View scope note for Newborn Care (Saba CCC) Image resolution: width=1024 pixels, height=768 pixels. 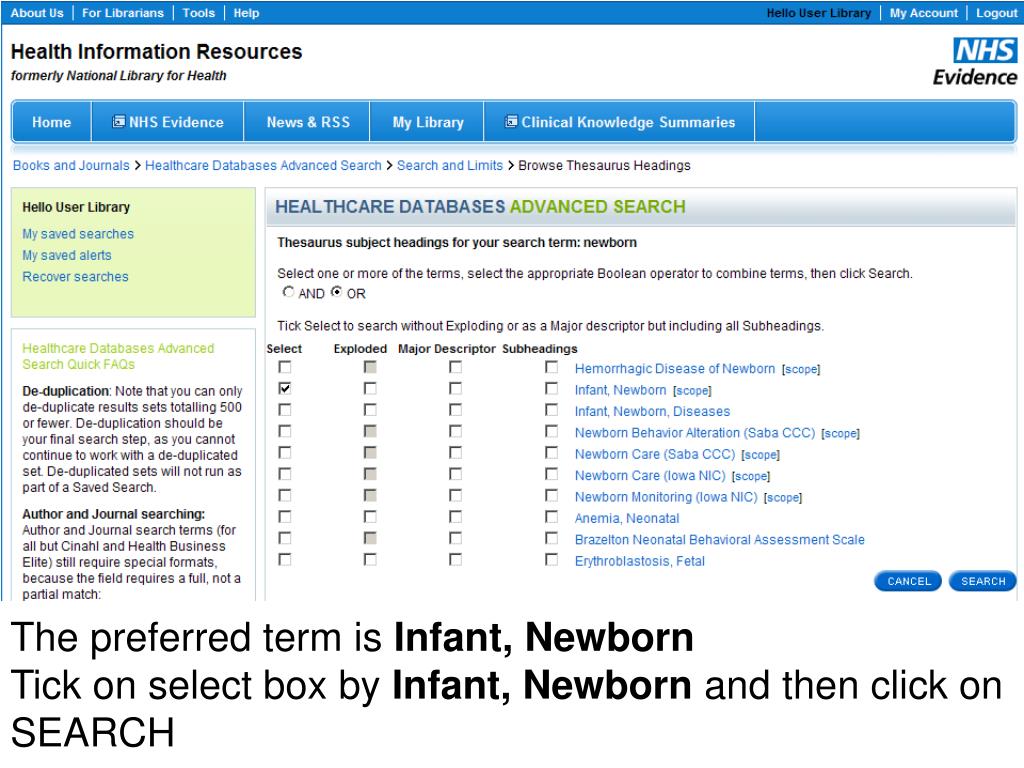click(x=761, y=455)
